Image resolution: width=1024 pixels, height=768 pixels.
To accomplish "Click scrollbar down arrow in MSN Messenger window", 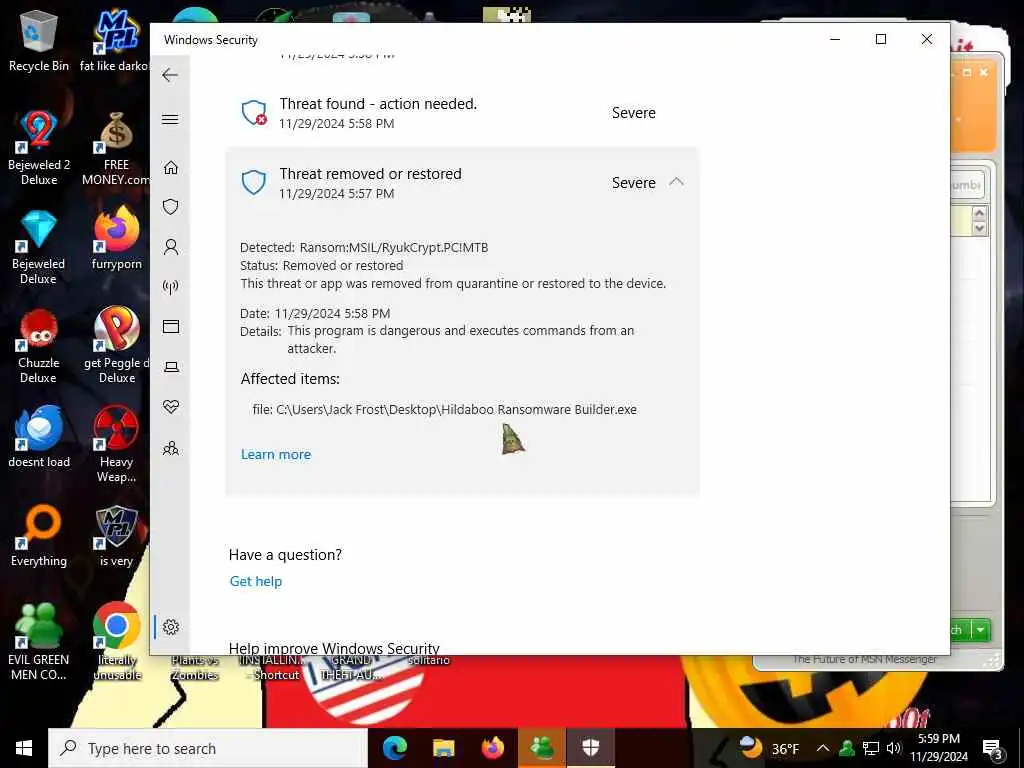I will point(979,229).
